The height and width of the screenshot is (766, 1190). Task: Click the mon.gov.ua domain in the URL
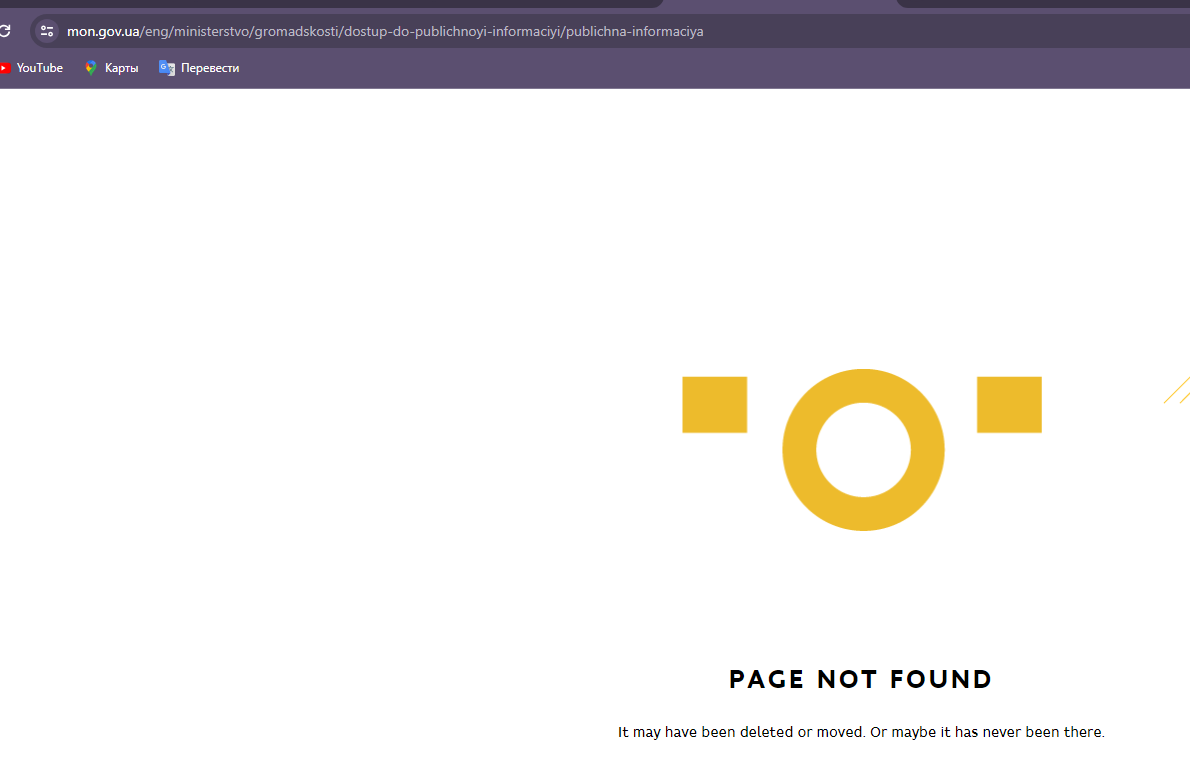pyautogui.click(x=103, y=31)
